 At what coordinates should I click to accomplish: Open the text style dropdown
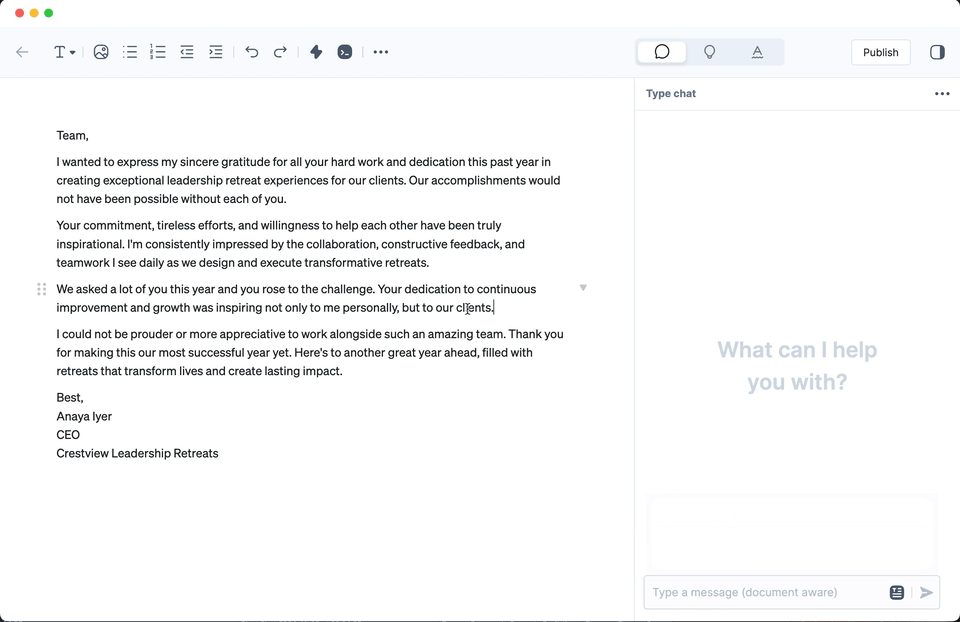point(64,52)
